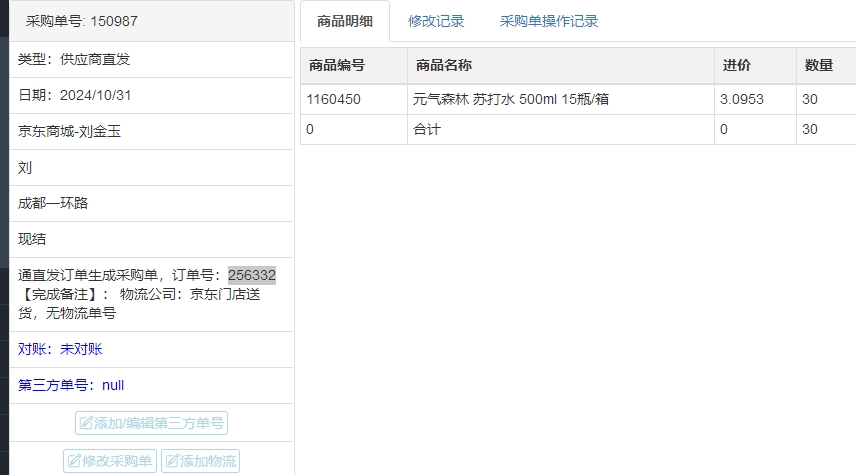Open the 修改记录 tab
Viewport: 856px width, 475px height.
436,21
